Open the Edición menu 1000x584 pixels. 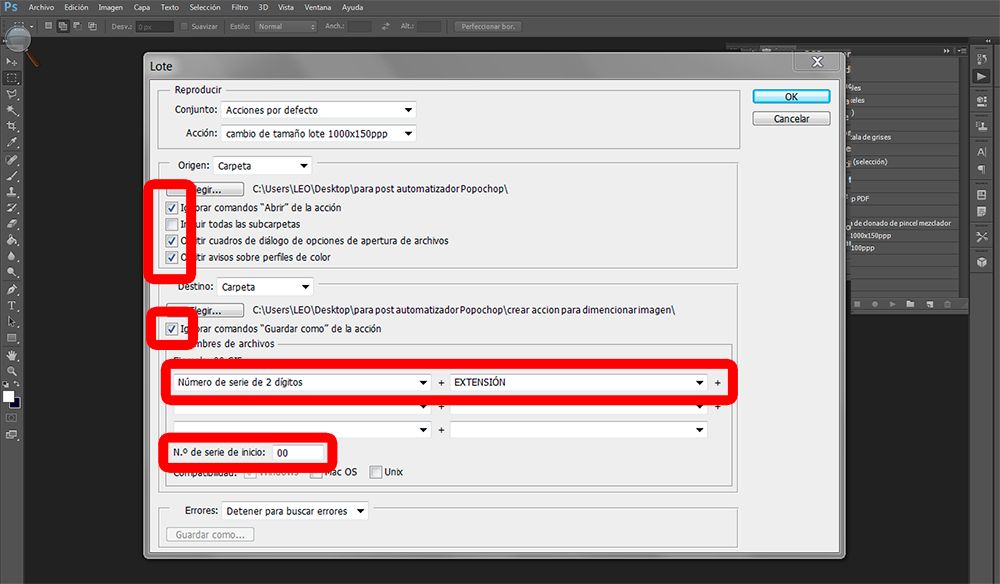77,8
